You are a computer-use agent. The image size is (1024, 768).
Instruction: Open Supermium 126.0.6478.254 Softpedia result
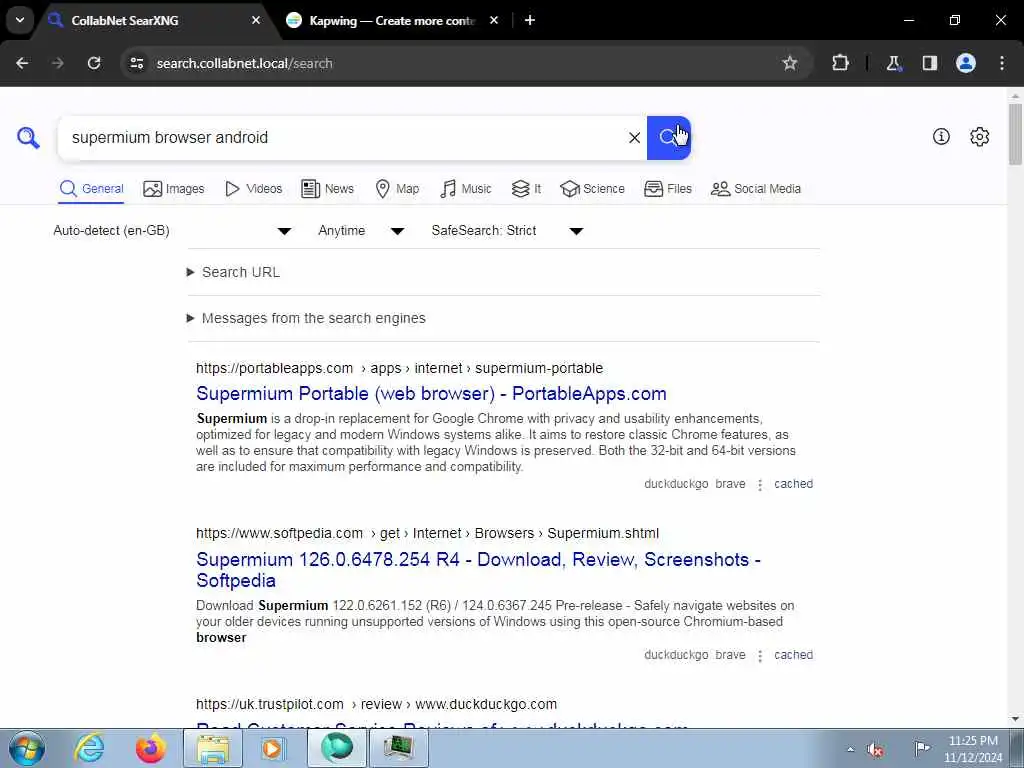pyautogui.click(x=478, y=569)
